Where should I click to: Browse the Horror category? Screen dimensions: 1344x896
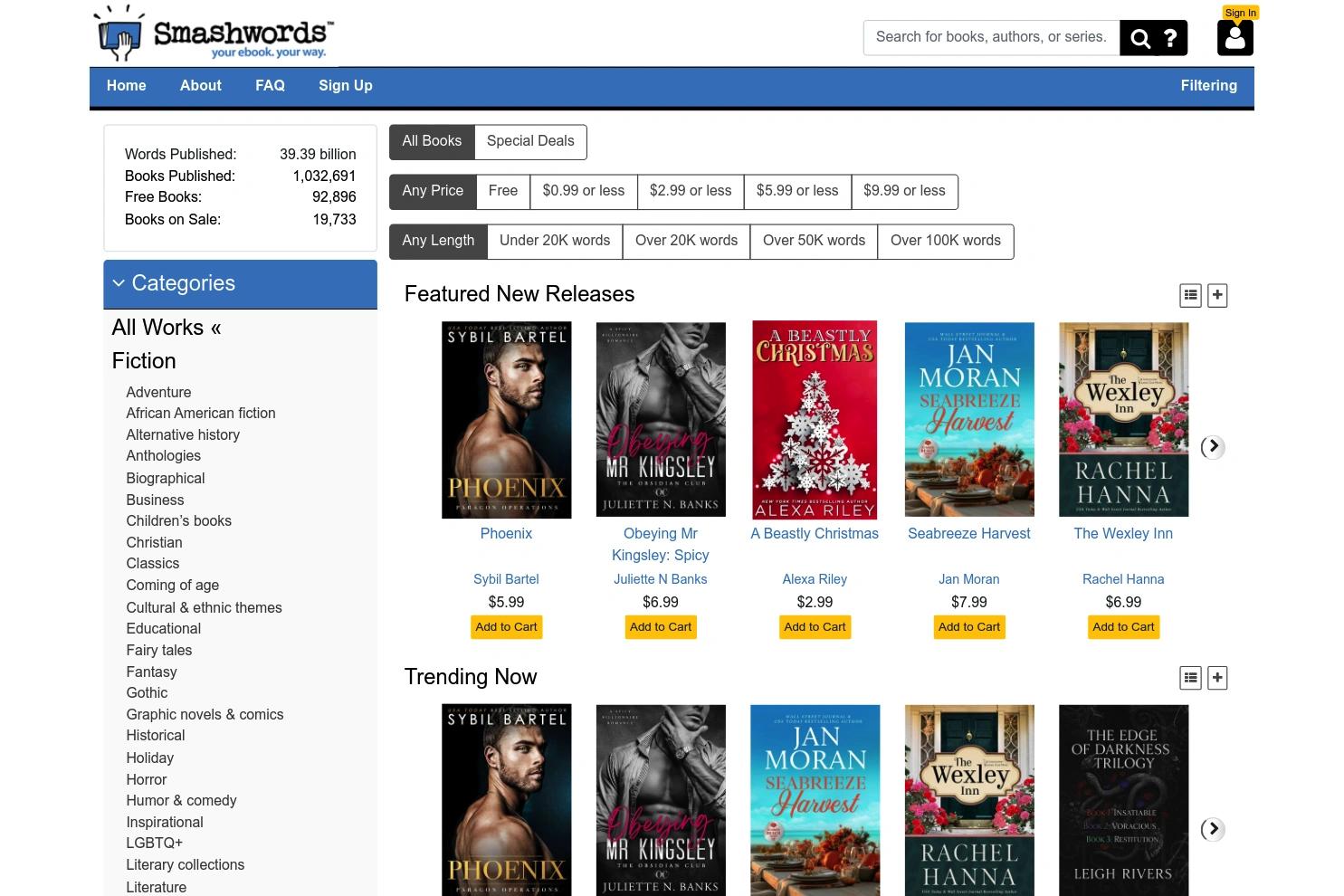coord(147,780)
